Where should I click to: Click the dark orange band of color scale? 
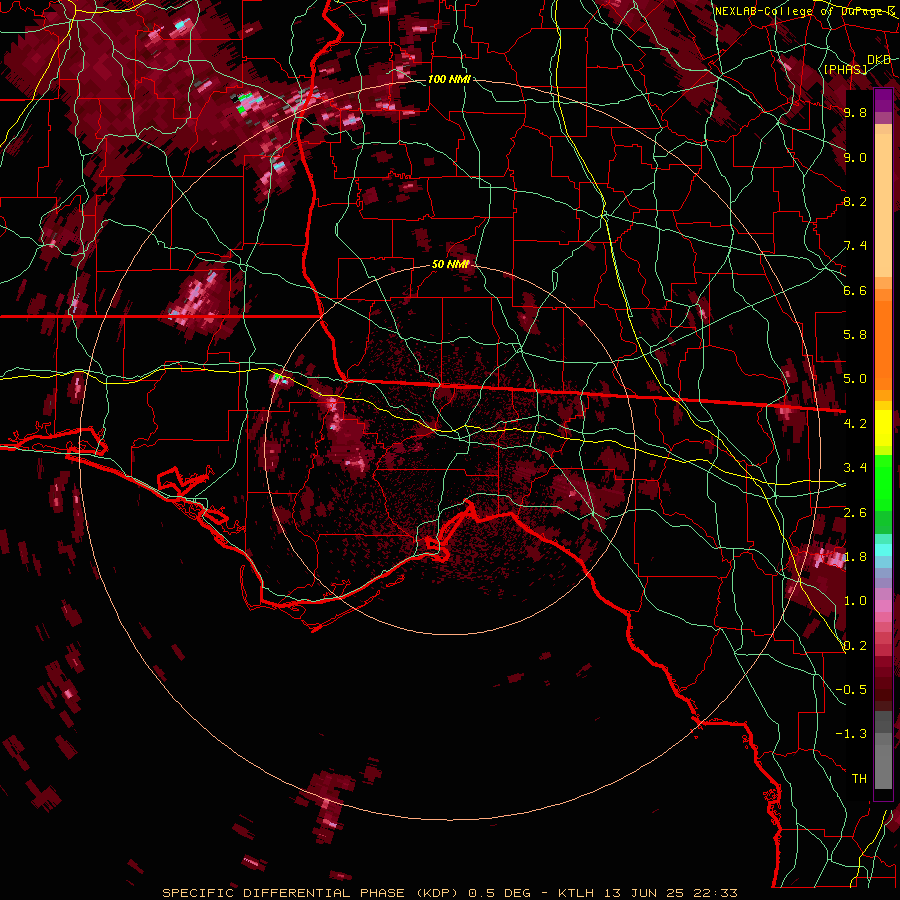tap(883, 345)
